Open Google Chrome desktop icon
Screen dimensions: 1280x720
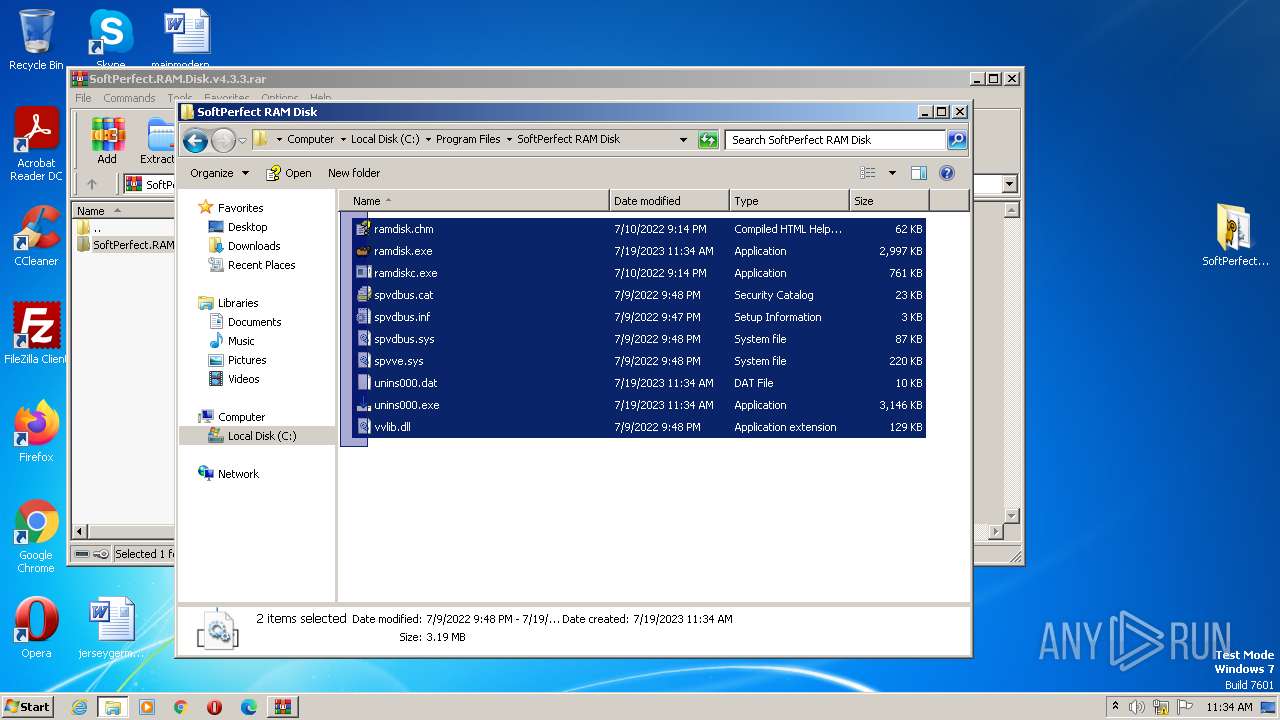pyautogui.click(x=36, y=537)
